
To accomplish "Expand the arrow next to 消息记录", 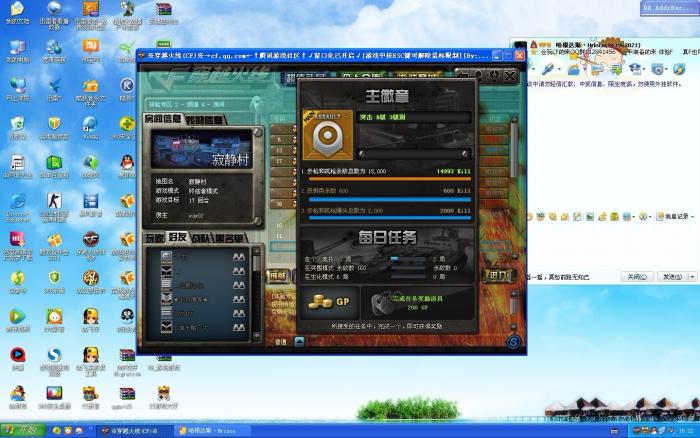I will click(692, 217).
